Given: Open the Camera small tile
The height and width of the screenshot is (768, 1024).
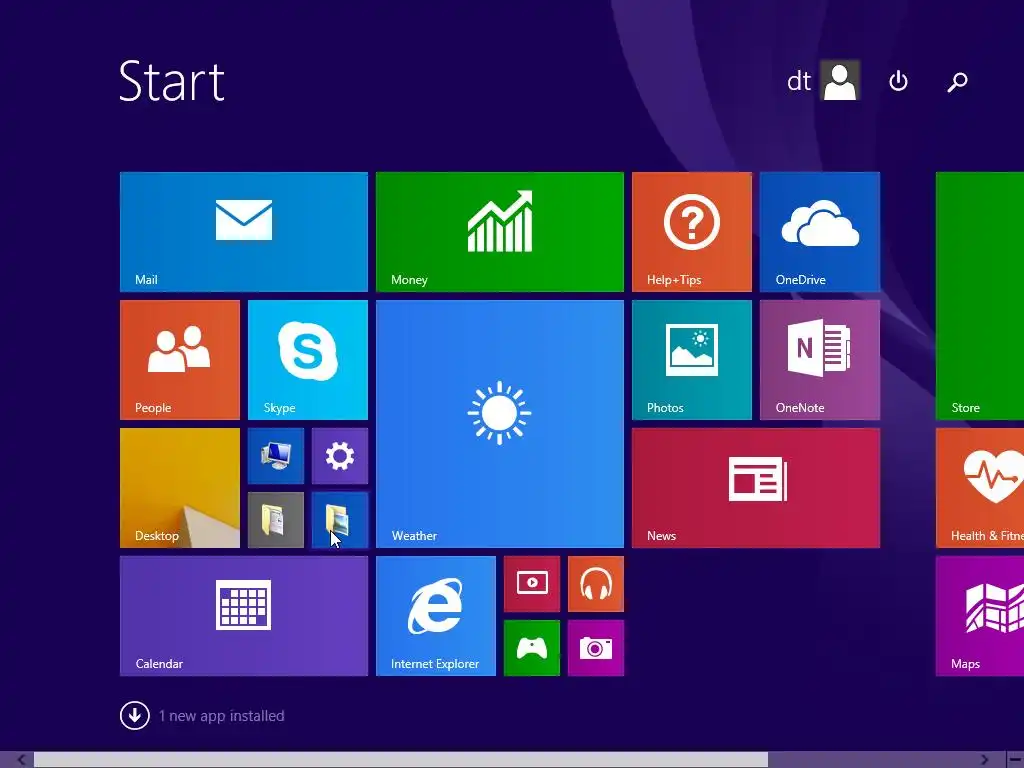Looking at the screenshot, I should tap(596, 648).
